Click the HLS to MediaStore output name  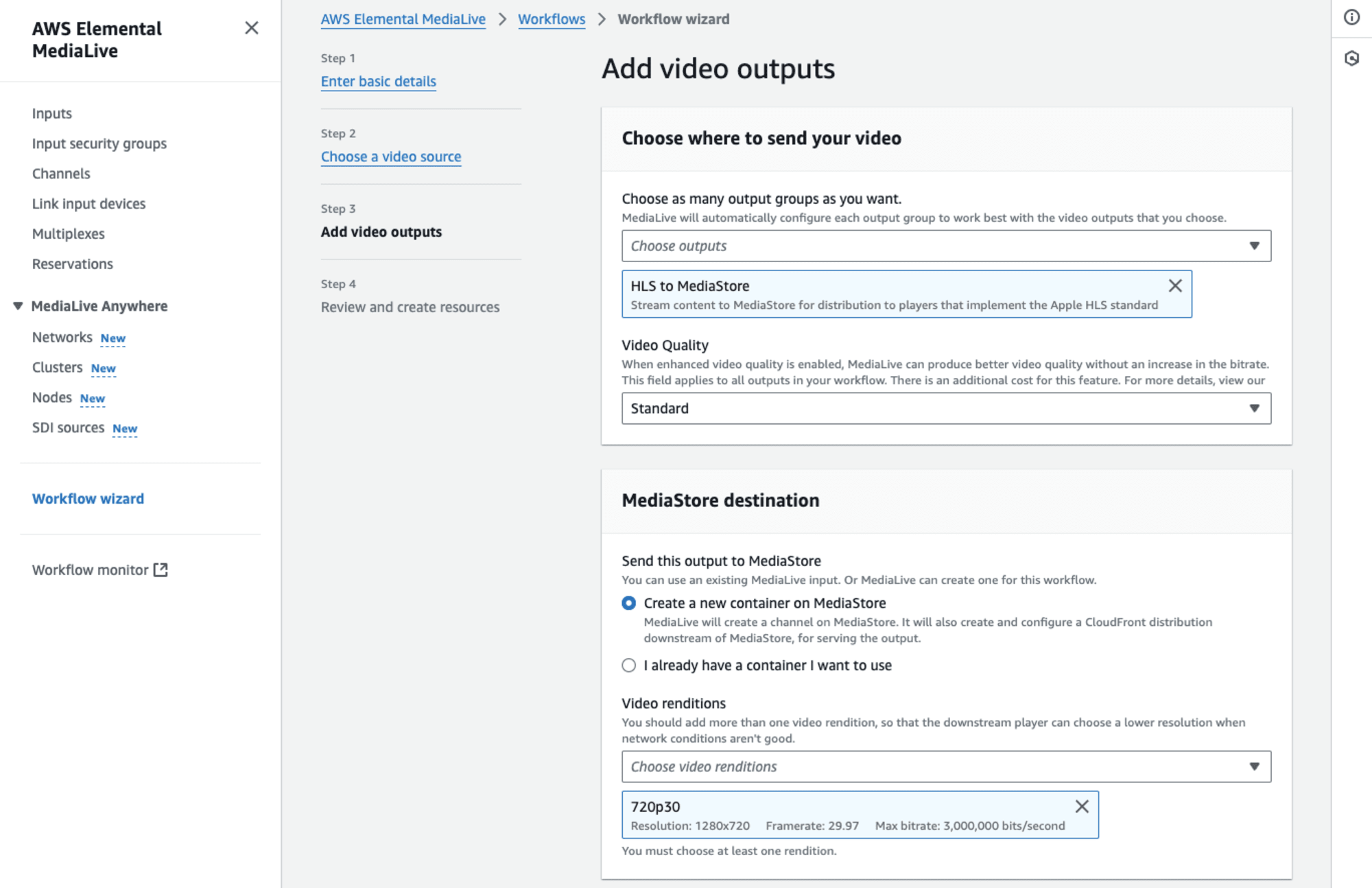[x=690, y=286]
